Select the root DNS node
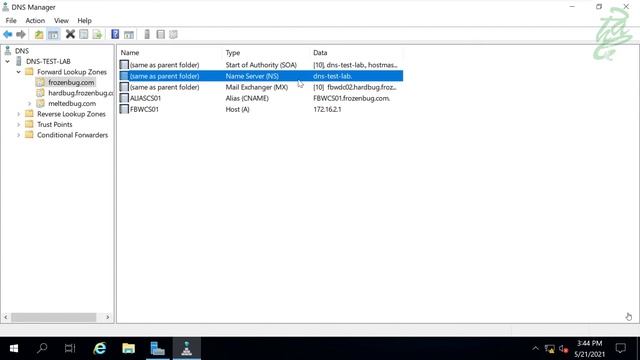 point(22,51)
